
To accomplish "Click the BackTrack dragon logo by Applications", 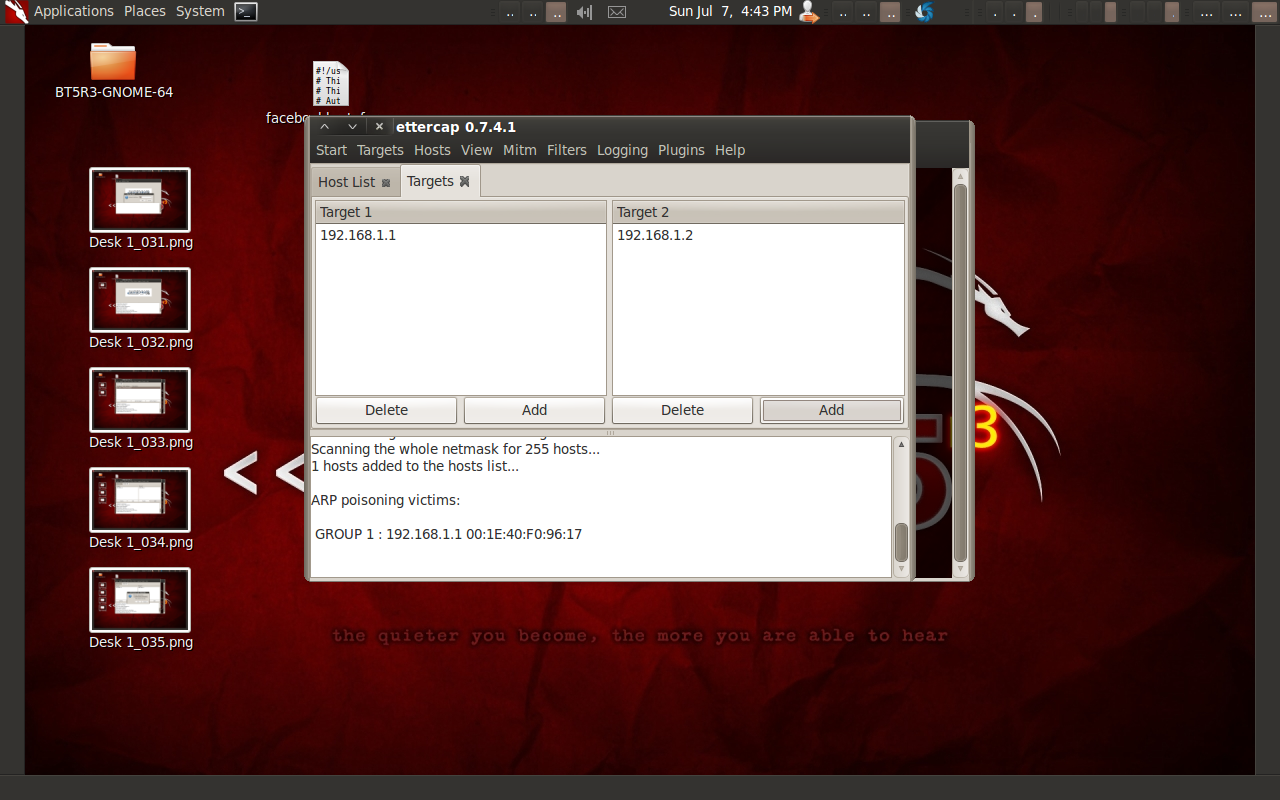I will 15,12.
